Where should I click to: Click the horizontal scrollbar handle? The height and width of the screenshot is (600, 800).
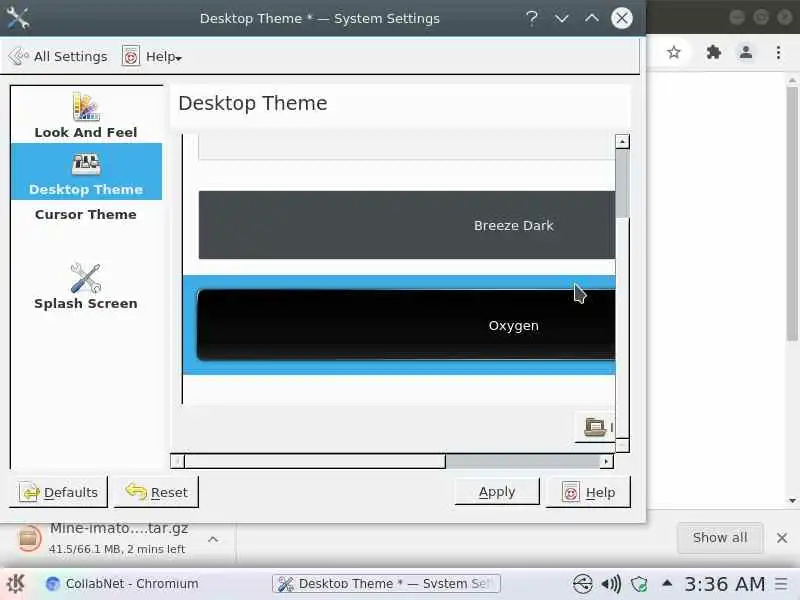pos(315,461)
